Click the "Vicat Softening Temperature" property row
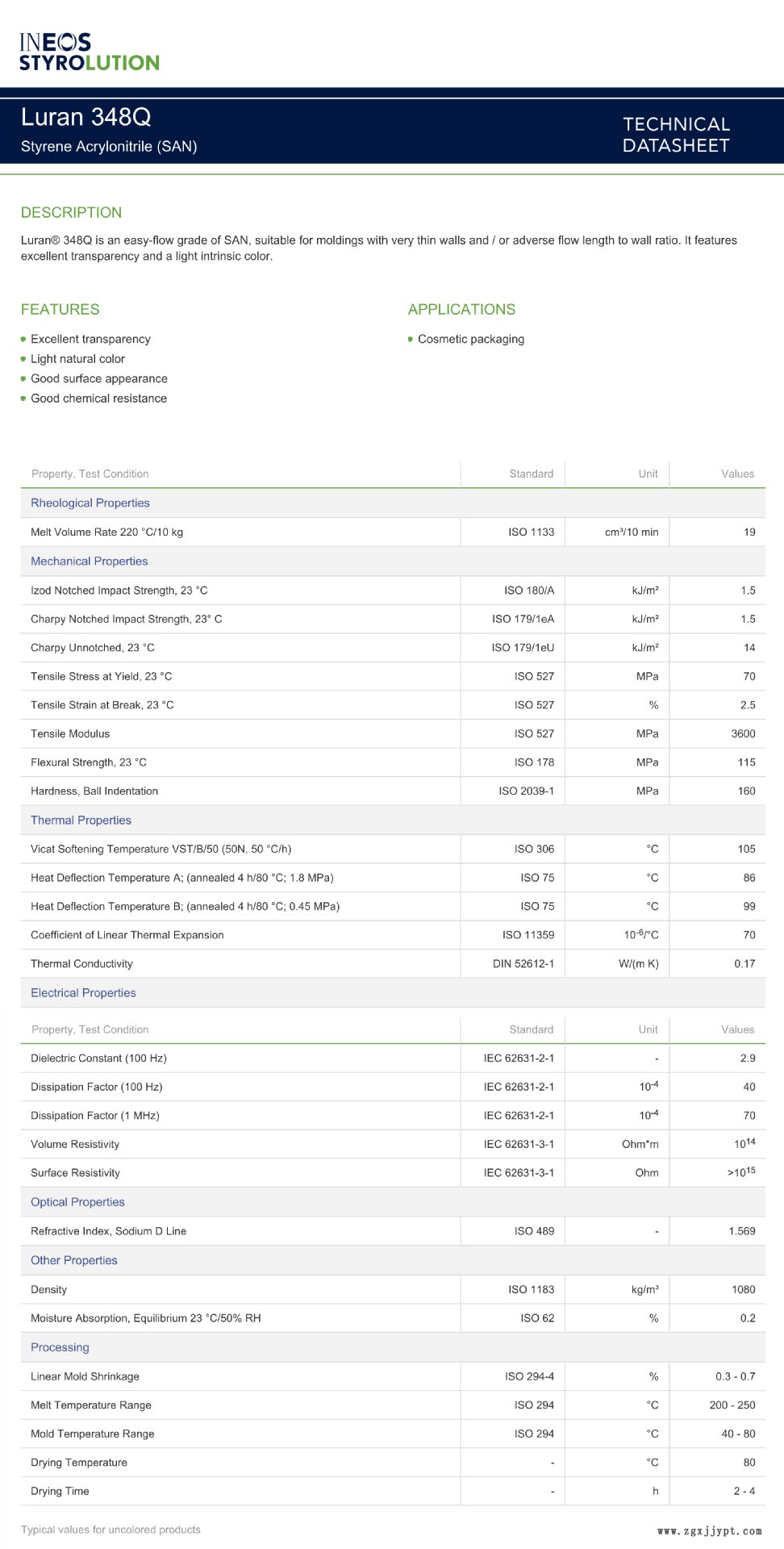 tap(393, 849)
